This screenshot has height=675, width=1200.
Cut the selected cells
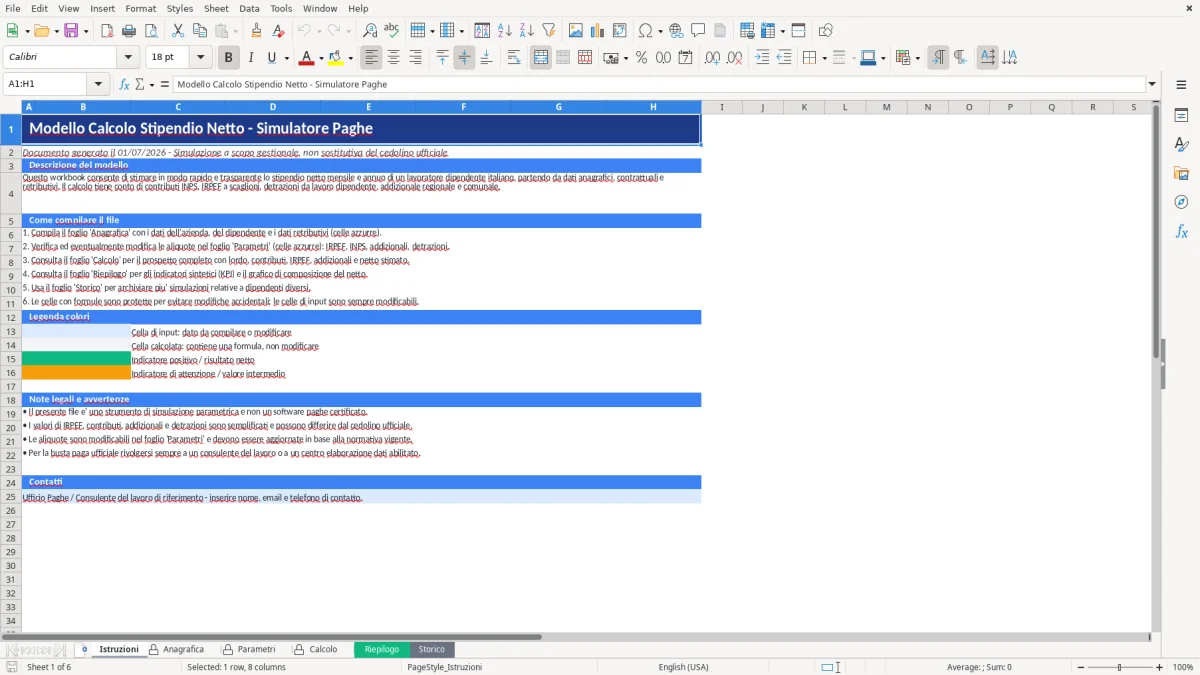click(x=178, y=31)
